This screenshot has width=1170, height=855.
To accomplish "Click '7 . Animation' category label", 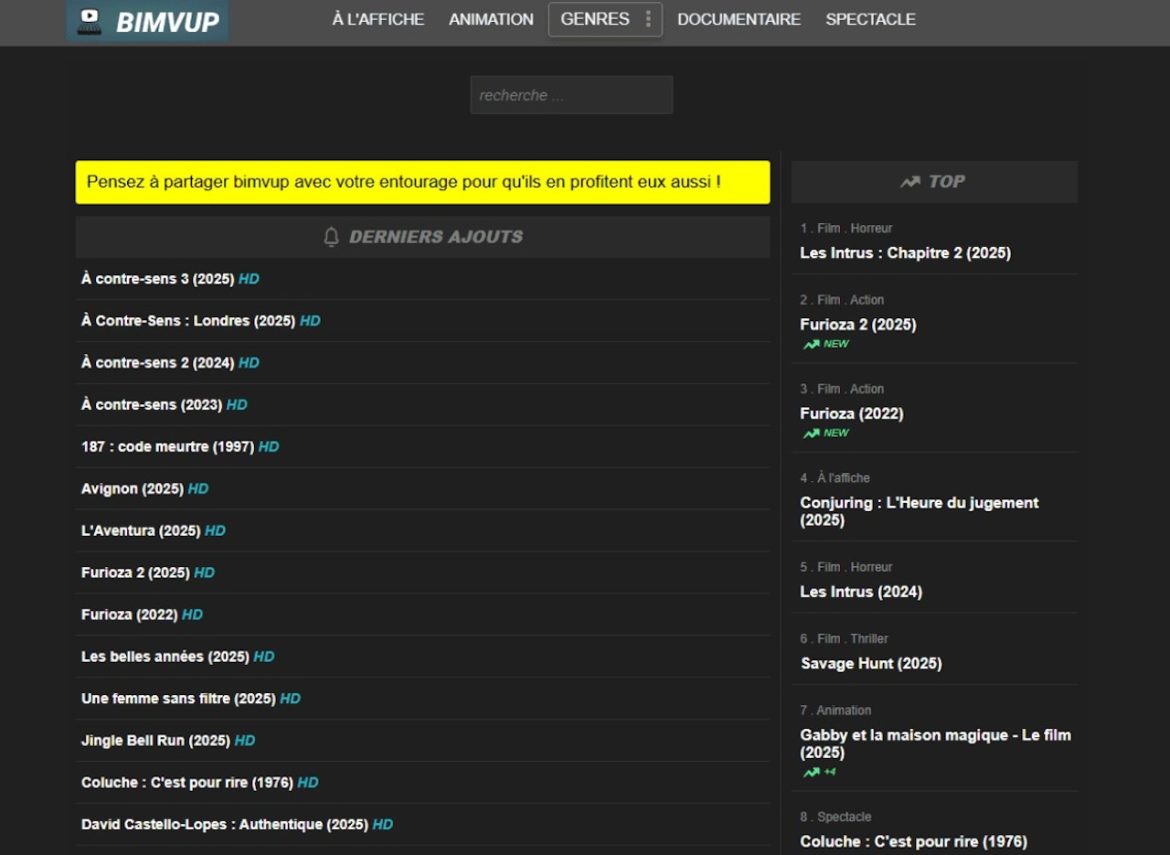I will 836,710.
